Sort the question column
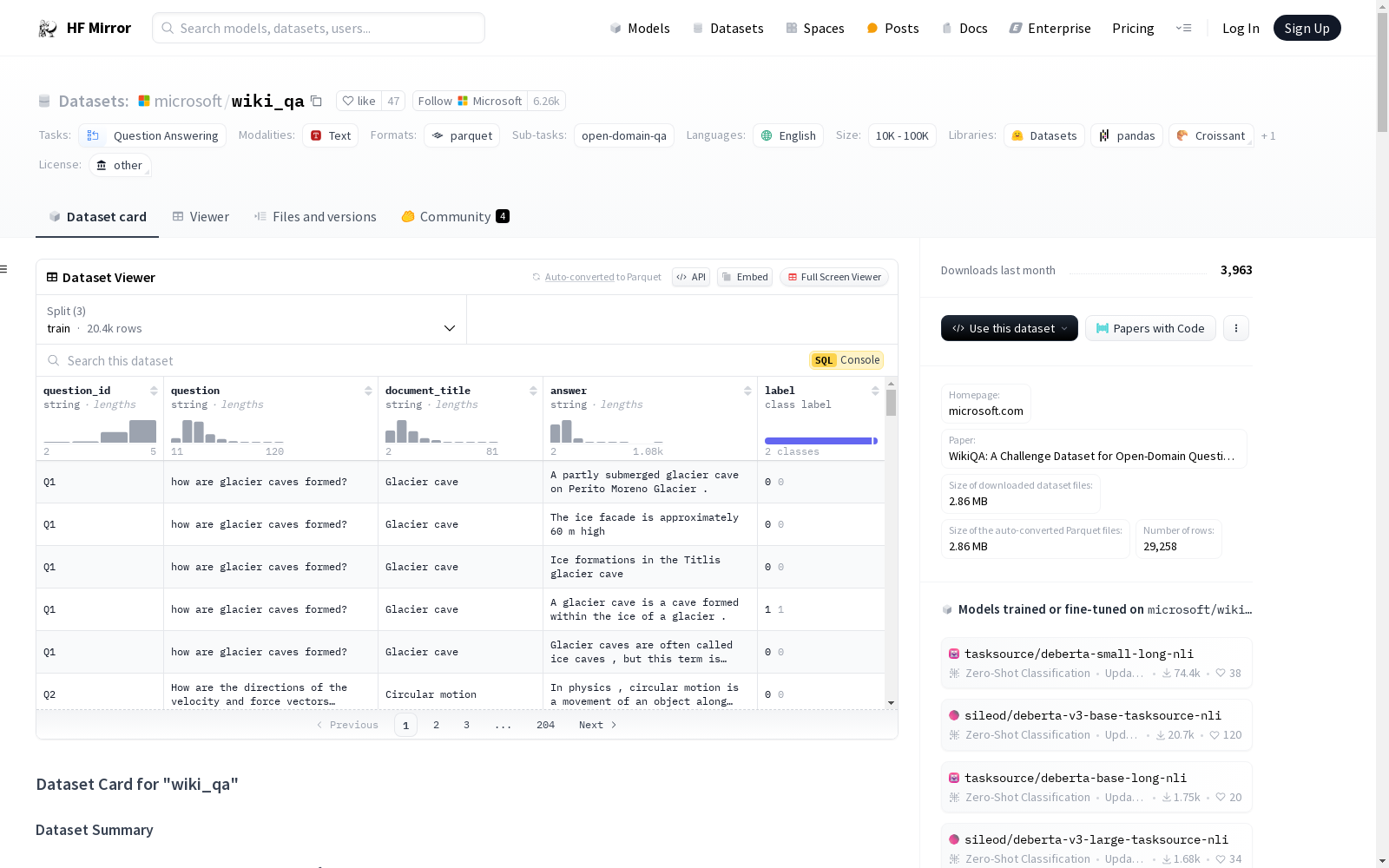The width and height of the screenshot is (1389, 868). [368, 391]
